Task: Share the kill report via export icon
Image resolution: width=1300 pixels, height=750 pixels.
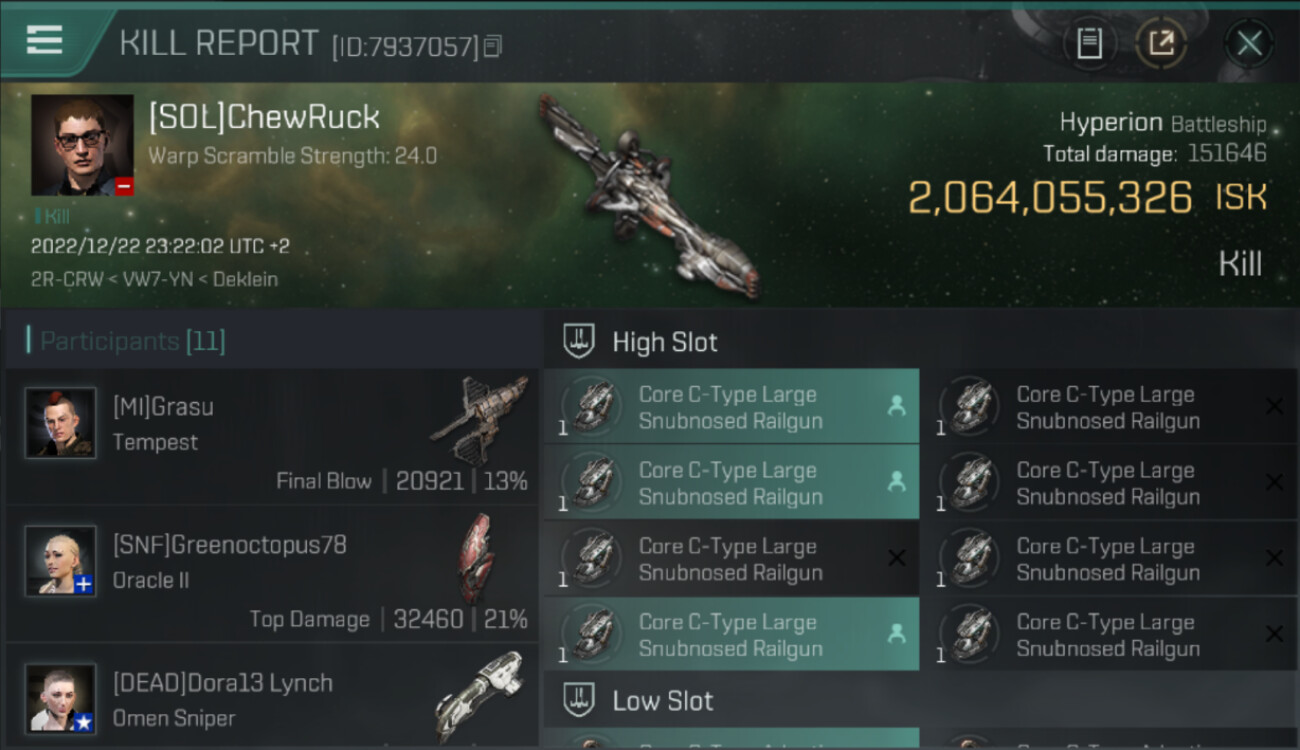Action: [x=1161, y=43]
